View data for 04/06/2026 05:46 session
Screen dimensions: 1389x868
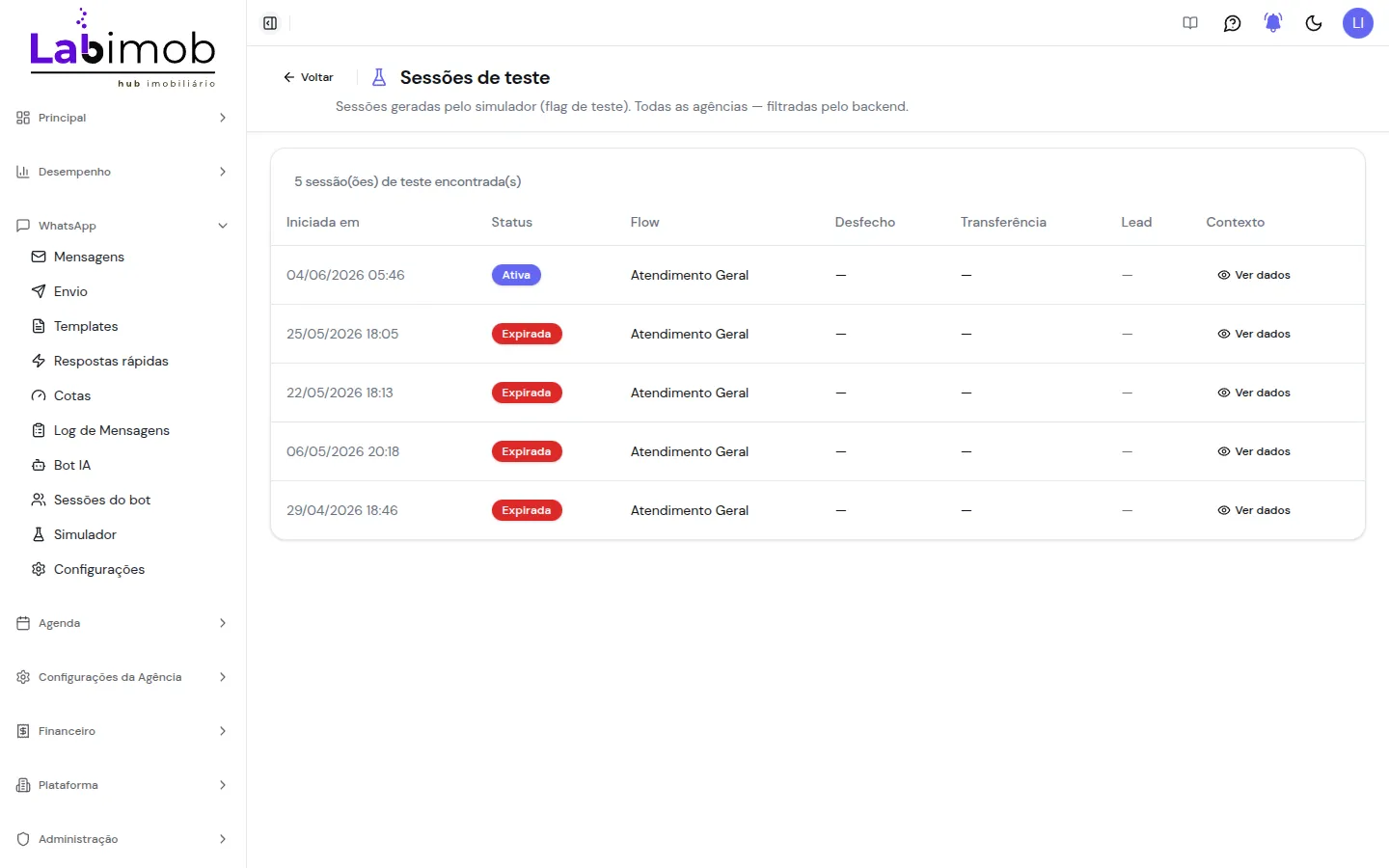tap(1254, 275)
